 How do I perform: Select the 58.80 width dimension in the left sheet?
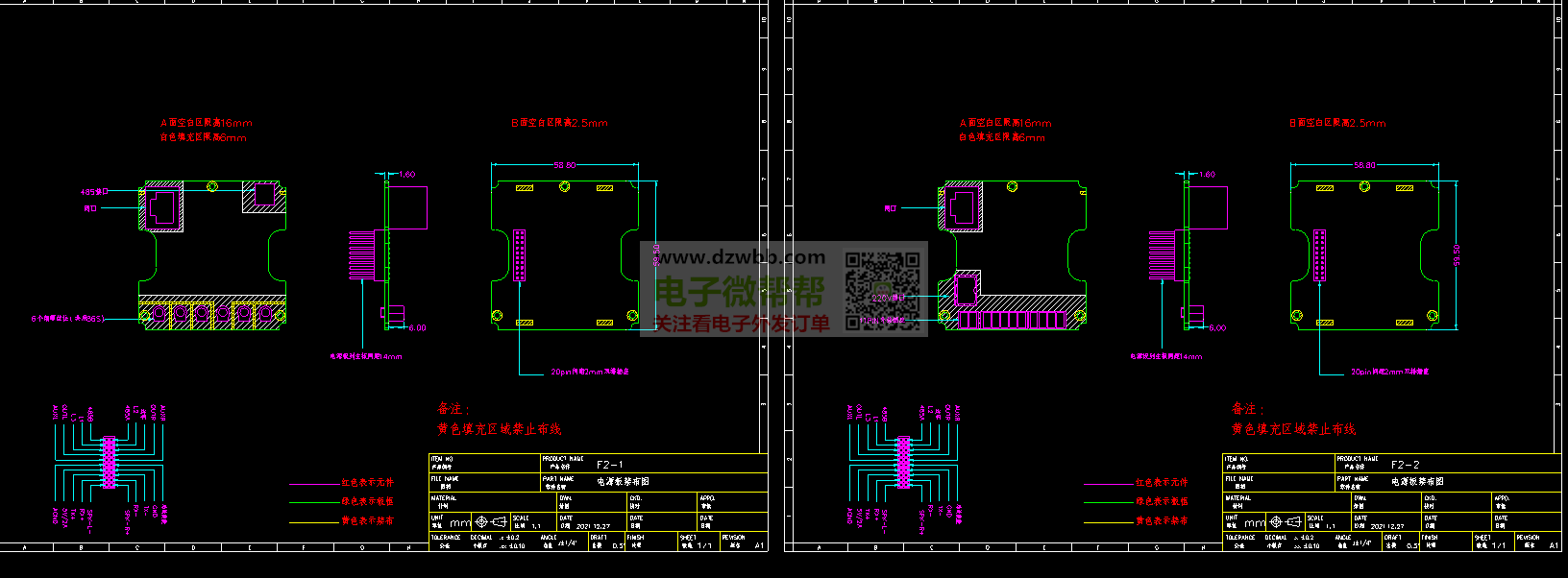[565, 165]
